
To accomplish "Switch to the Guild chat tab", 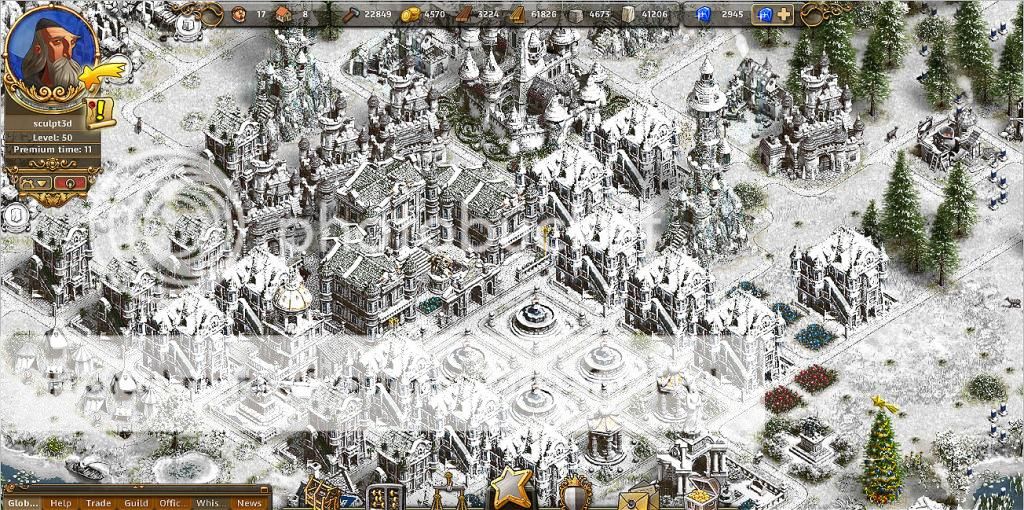I will tap(136, 502).
